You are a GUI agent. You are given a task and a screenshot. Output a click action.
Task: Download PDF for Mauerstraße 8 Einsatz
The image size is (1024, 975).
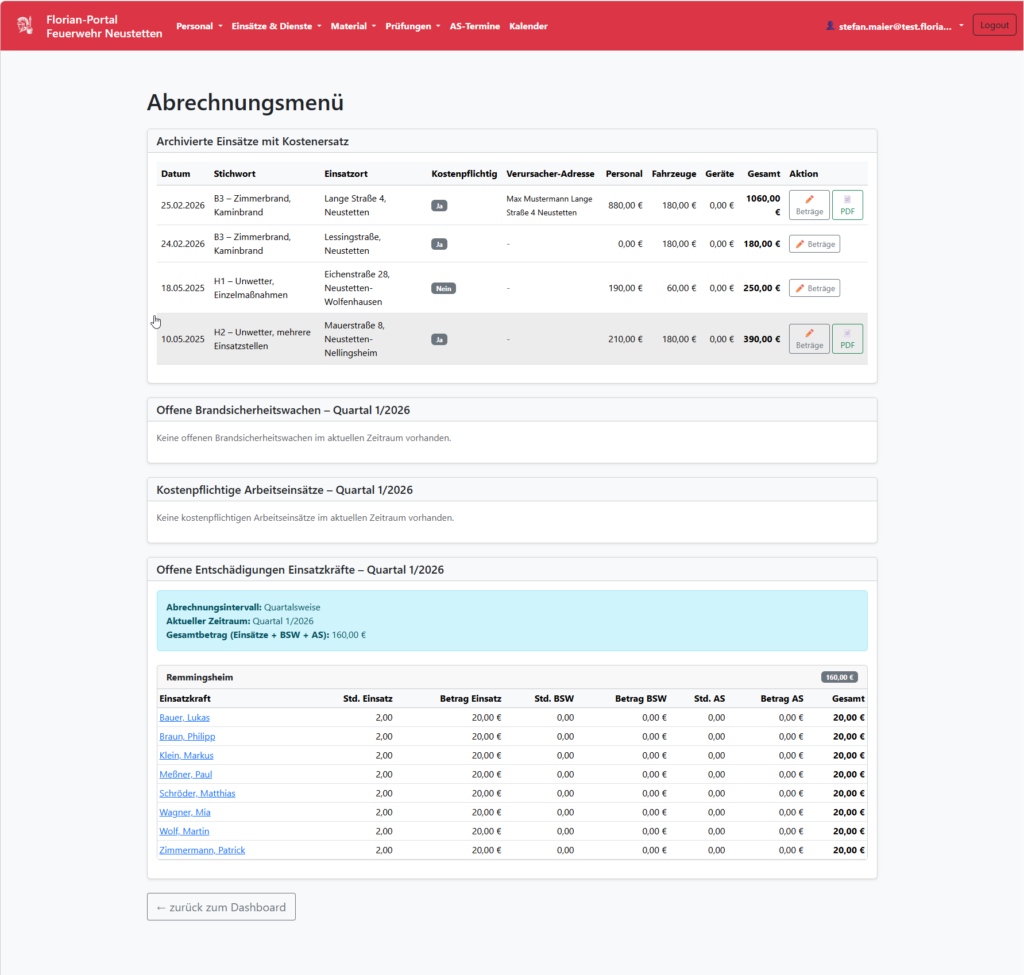pyautogui.click(x=847, y=339)
